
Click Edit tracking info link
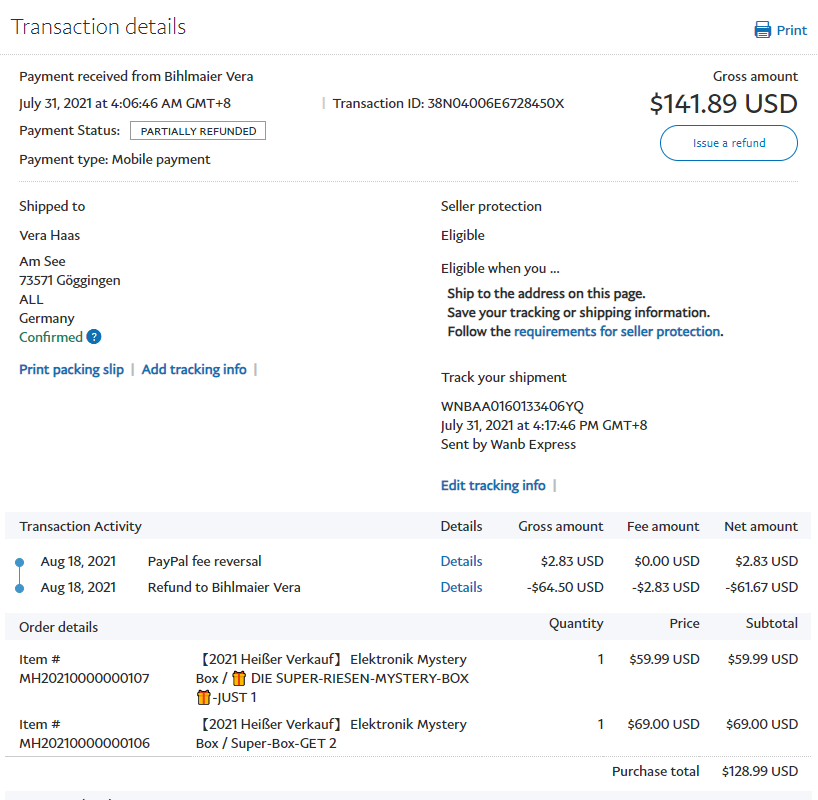(493, 486)
